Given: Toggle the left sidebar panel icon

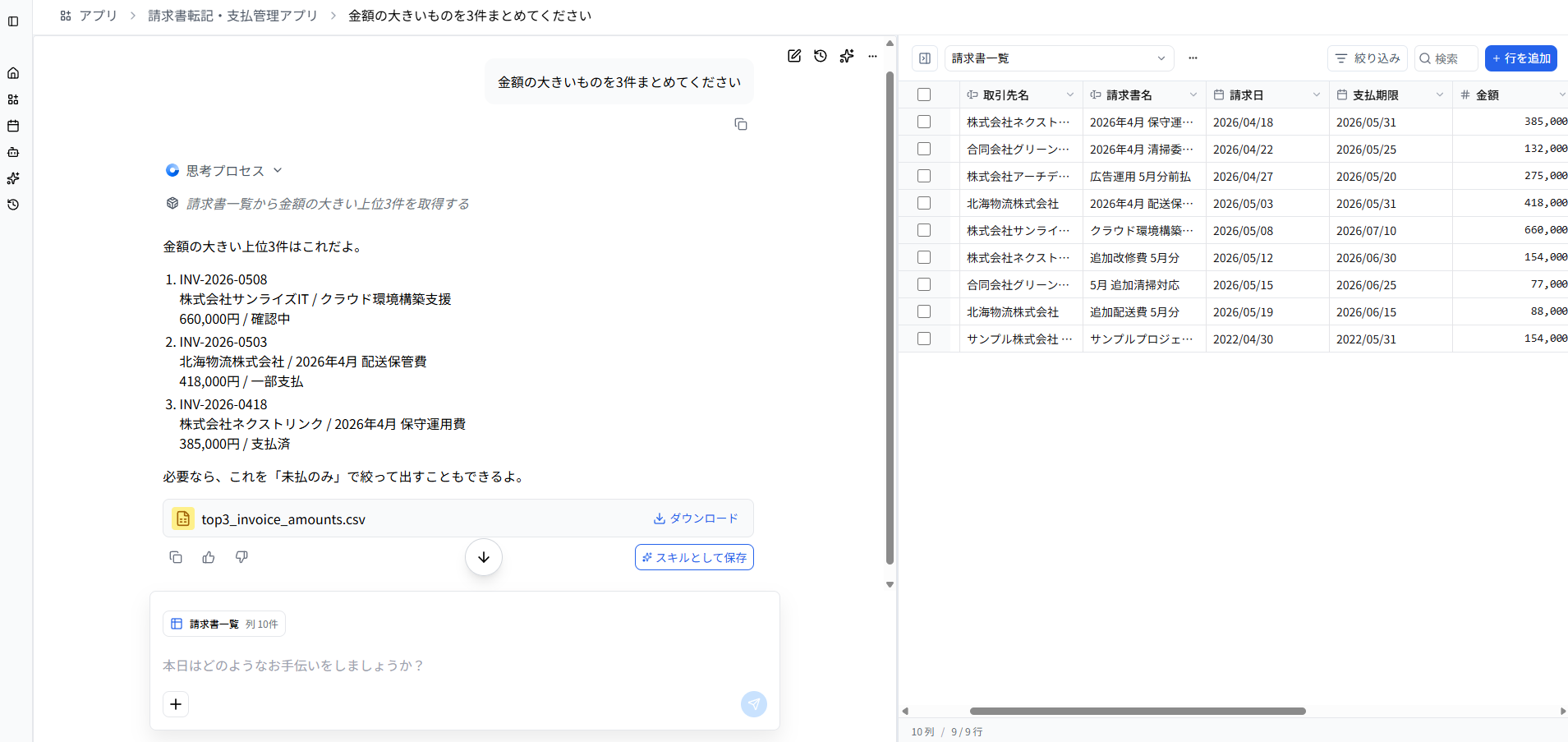Looking at the screenshot, I should pos(13,21).
